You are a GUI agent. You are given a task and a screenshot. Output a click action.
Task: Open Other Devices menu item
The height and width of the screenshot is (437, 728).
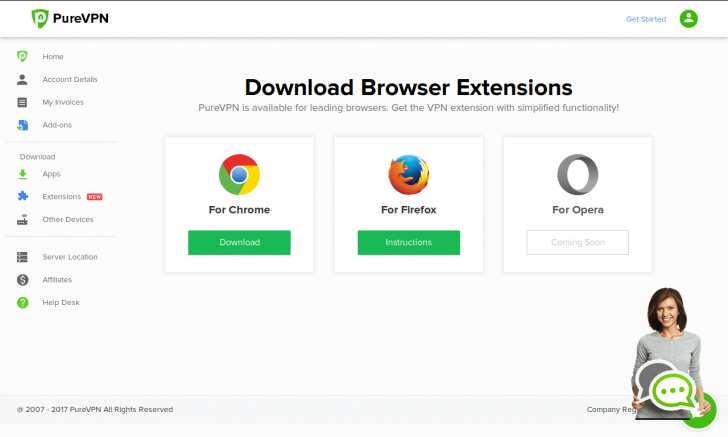tap(68, 220)
